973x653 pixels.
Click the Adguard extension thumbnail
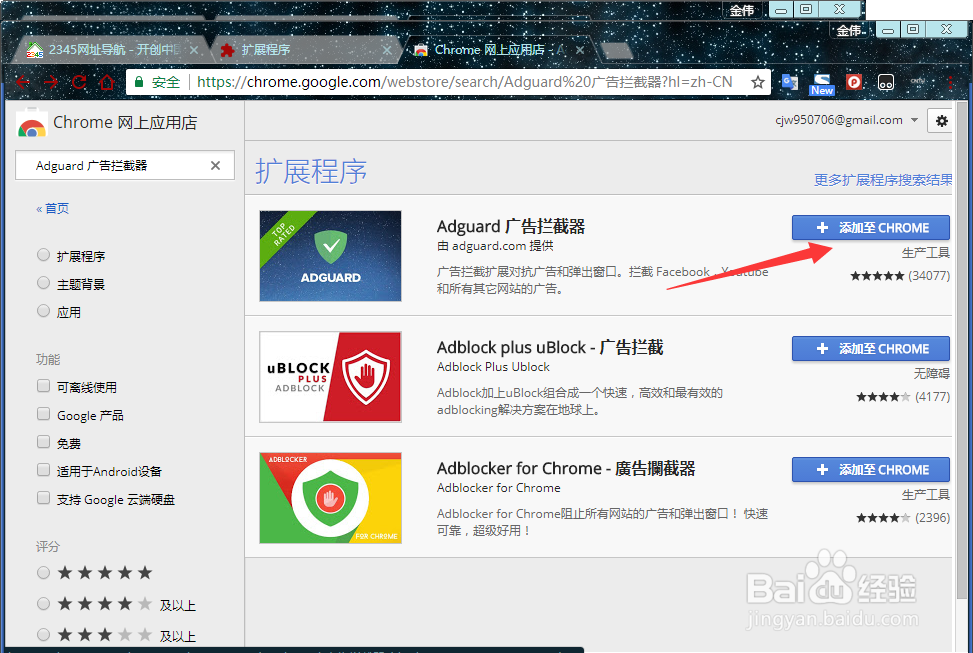pos(330,256)
